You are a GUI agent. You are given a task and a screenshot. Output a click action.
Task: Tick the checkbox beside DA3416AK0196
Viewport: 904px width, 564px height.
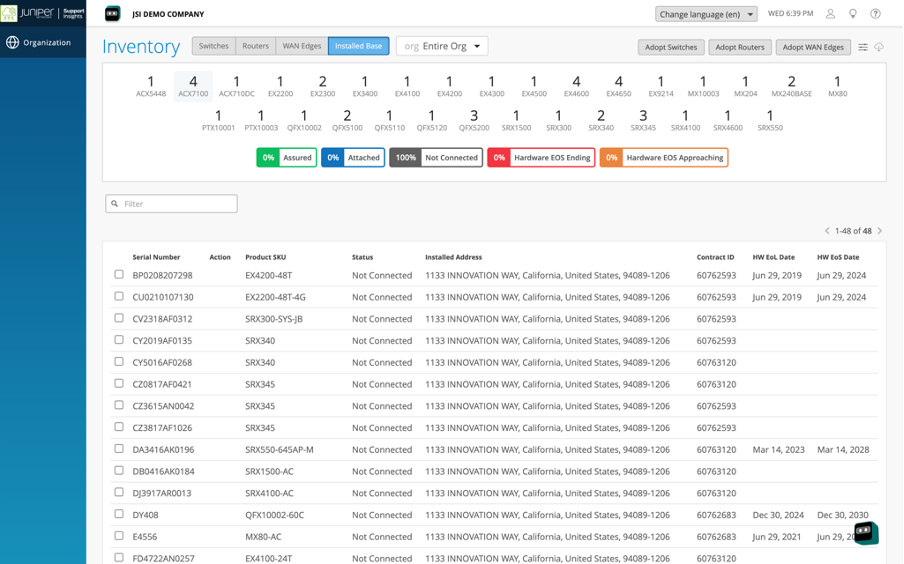pos(119,449)
